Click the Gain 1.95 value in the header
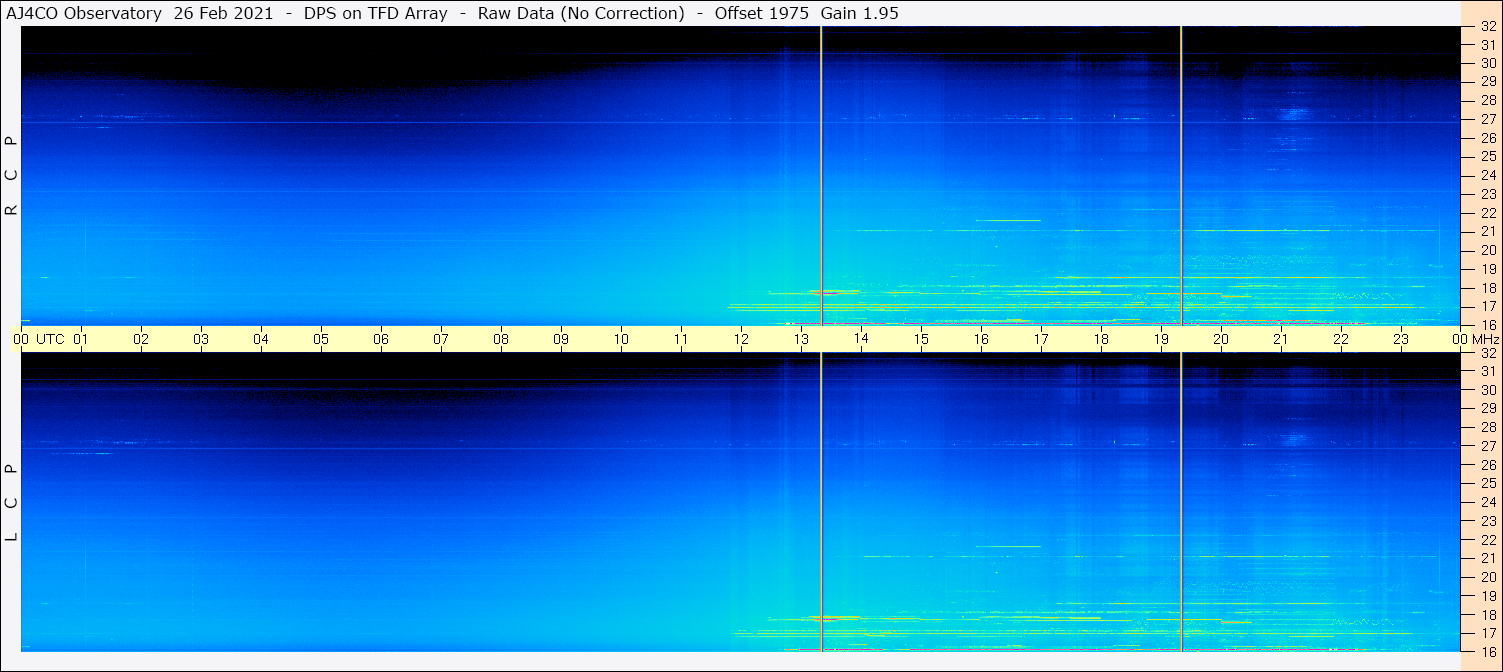 click(x=859, y=13)
